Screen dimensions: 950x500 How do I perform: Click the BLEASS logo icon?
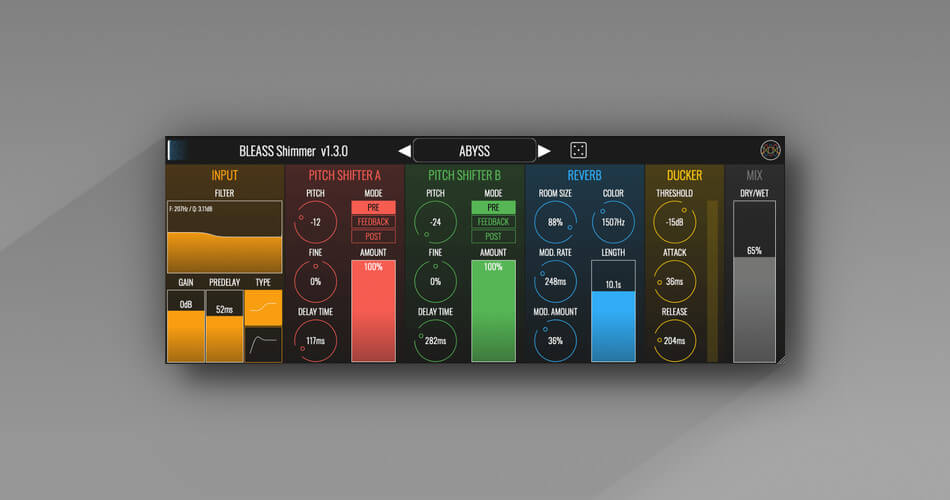(x=770, y=150)
